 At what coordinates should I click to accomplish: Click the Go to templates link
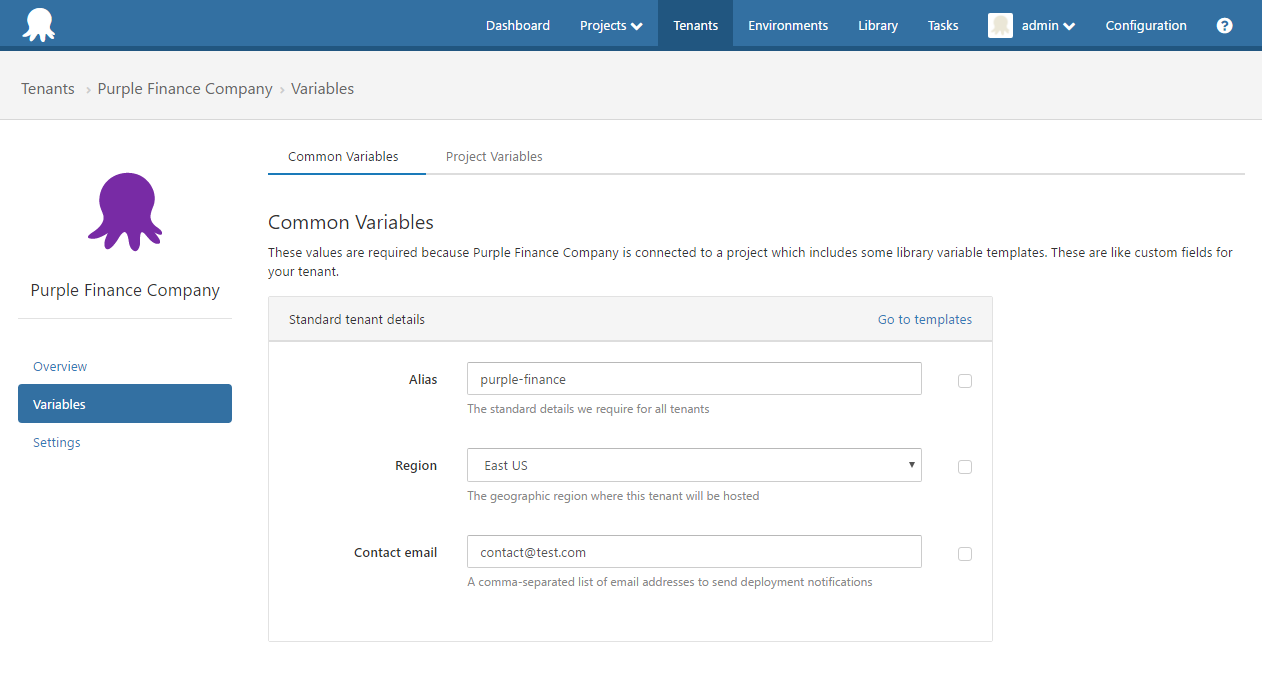point(924,319)
